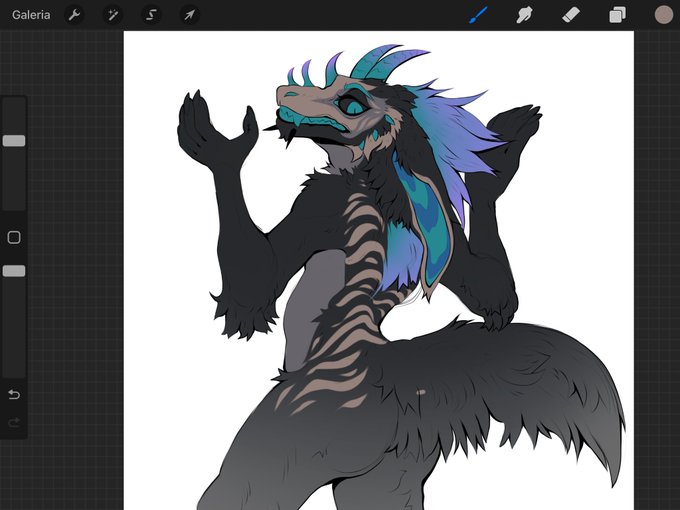Select the Eraser tool
The image size is (680, 510).
coord(571,15)
